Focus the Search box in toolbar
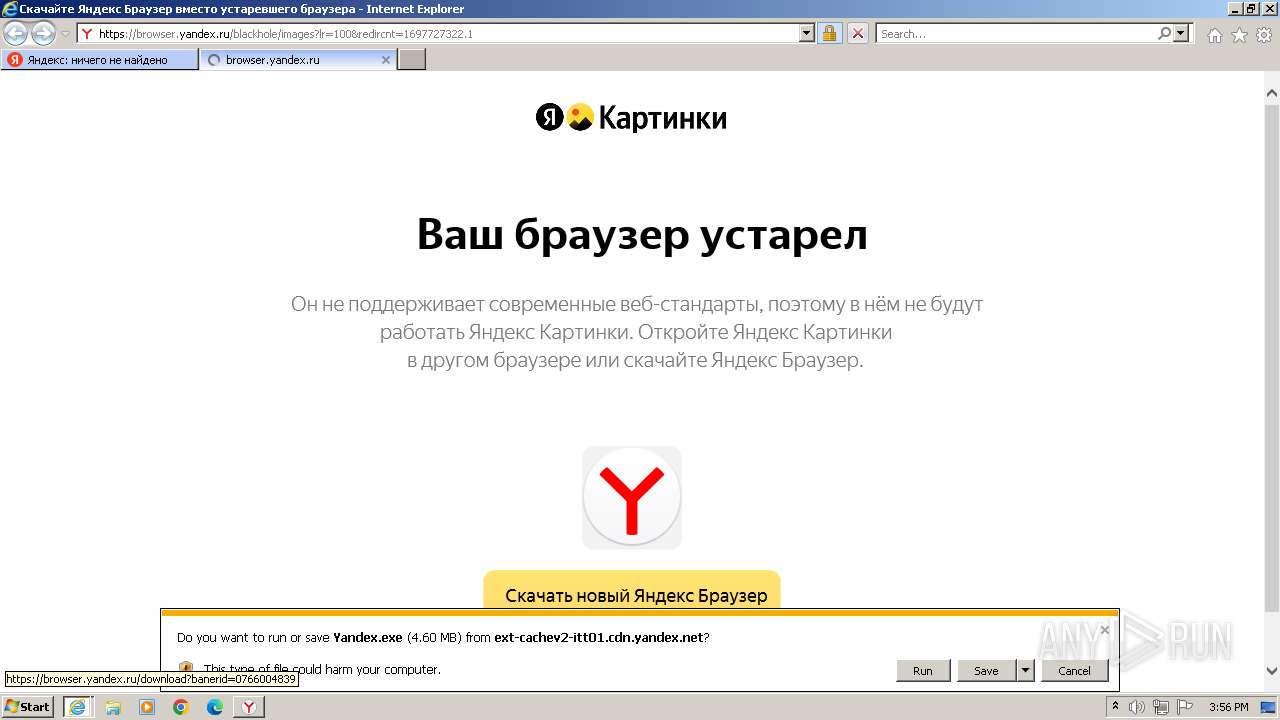This screenshot has width=1280, height=720. tap(1016, 33)
